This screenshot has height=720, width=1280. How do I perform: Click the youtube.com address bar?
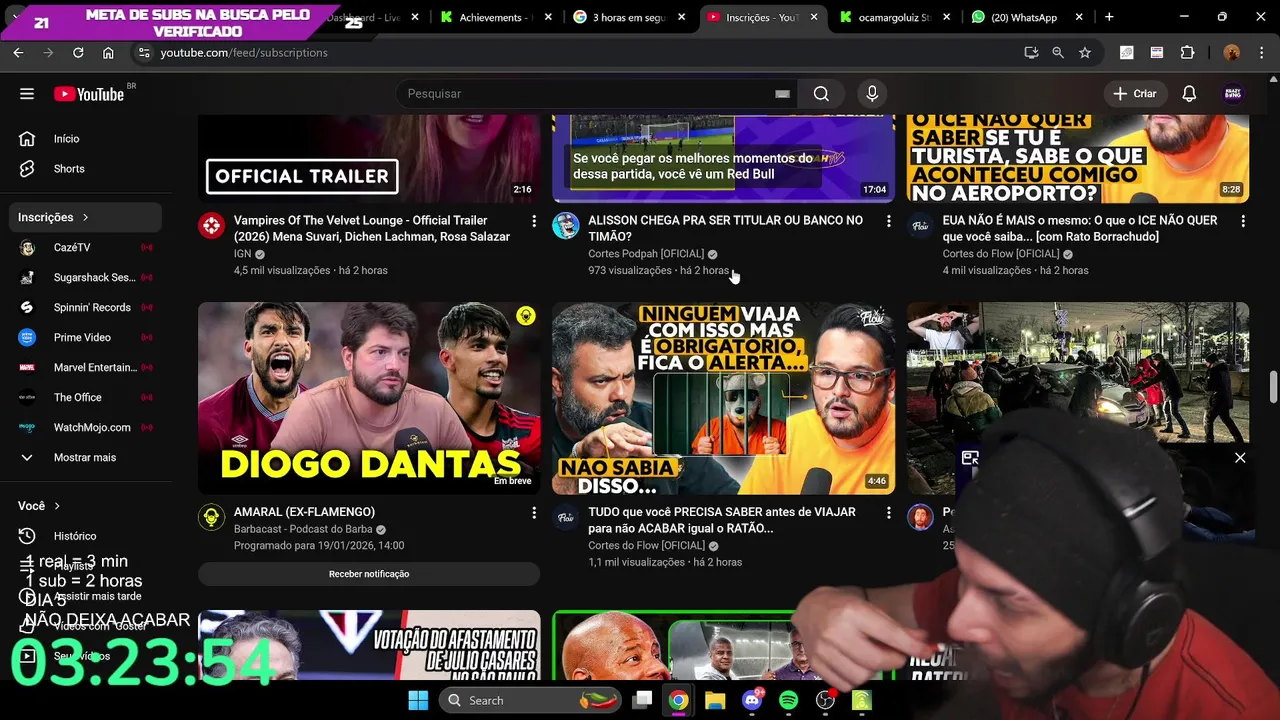pos(244,53)
